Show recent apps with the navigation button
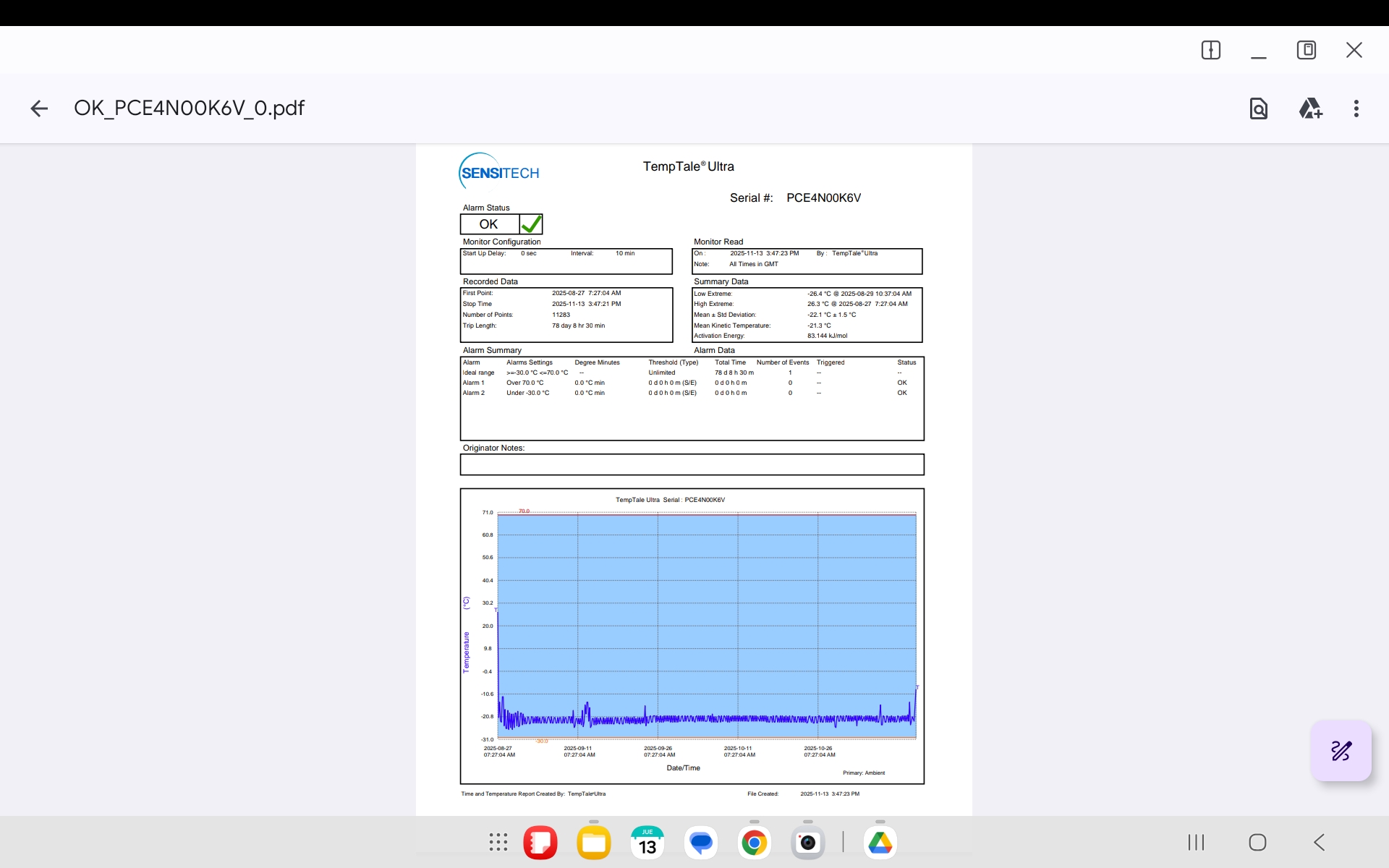Screen dimensions: 1389x868 [1196, 842]
